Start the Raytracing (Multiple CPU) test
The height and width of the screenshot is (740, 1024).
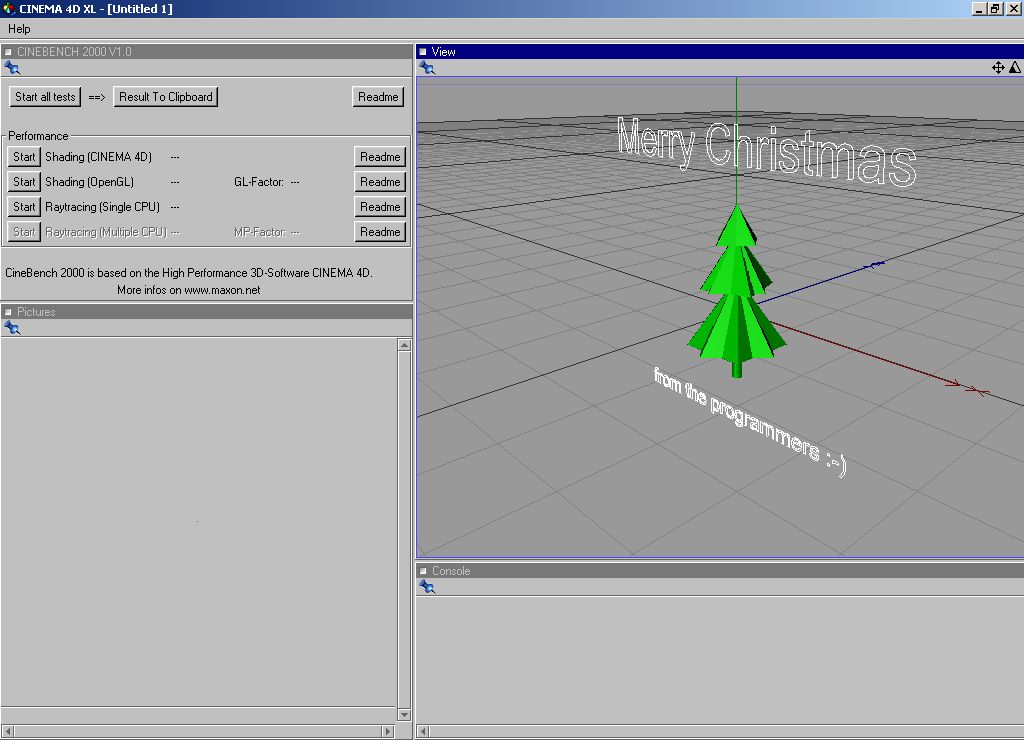tap(24, 232)
